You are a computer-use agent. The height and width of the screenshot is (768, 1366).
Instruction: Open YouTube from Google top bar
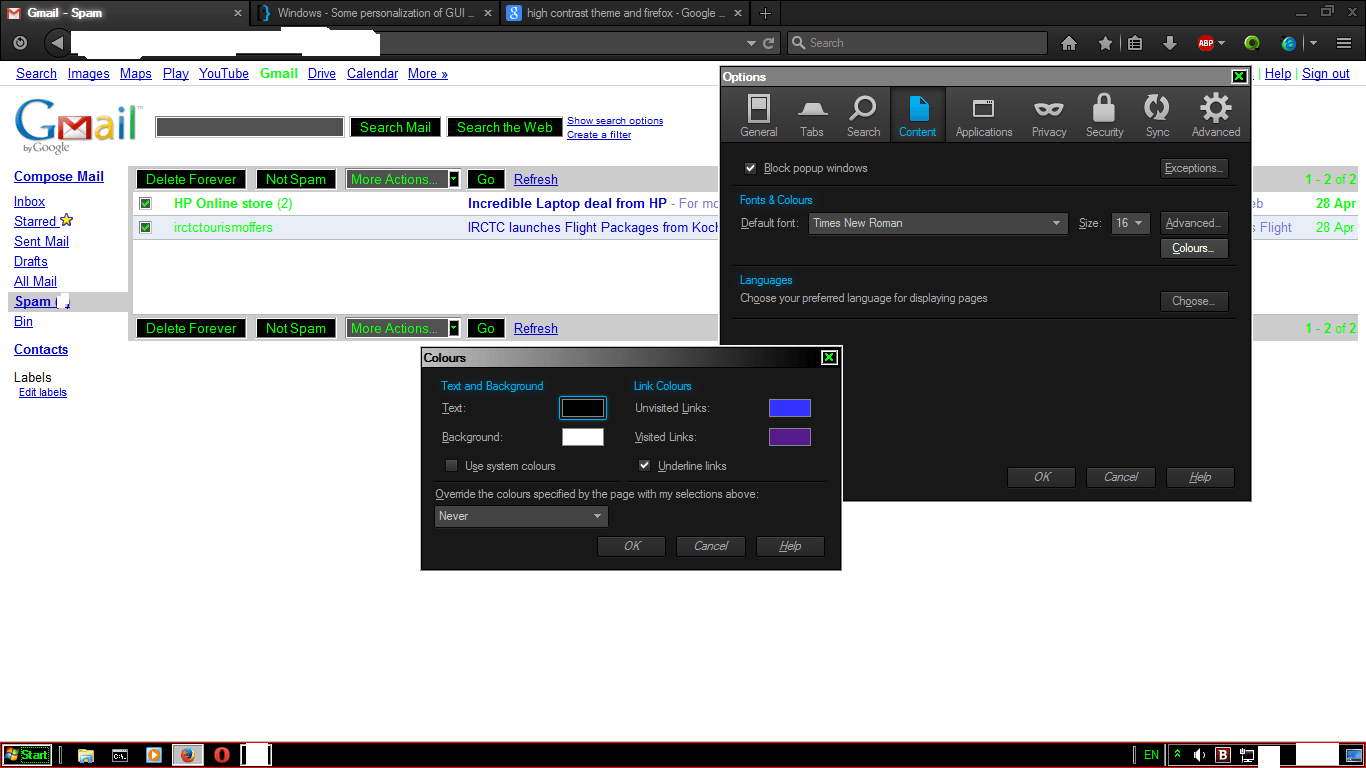pyautogui.click(x=224, y=73)
